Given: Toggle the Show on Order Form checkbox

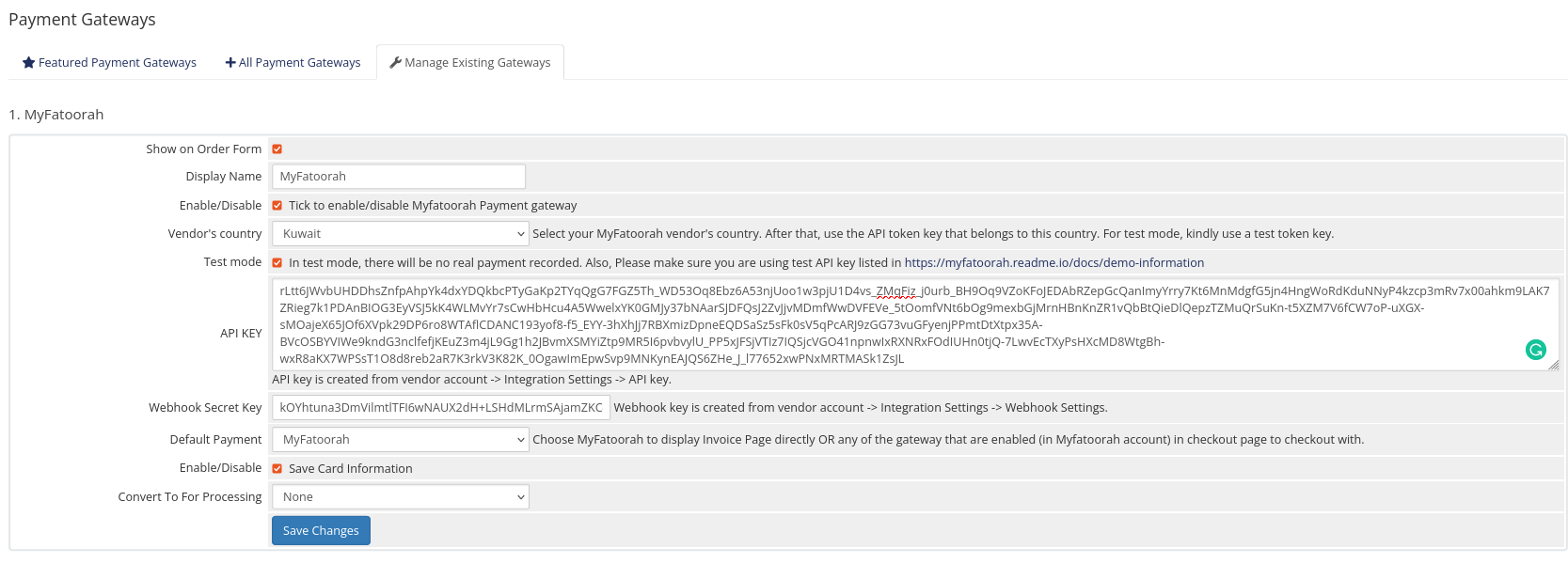Looking at the screenshot, I should 277,149.
